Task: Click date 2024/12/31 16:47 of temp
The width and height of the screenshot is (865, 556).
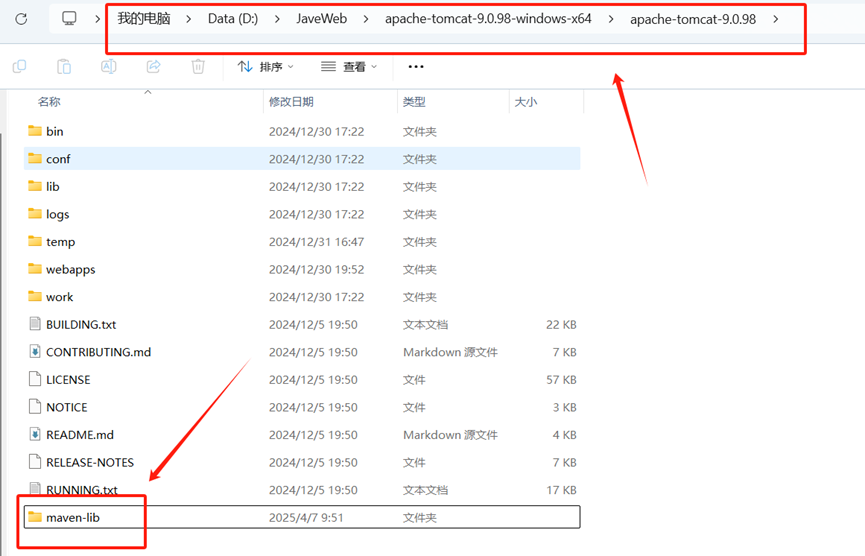Action: tap(317, 242)
